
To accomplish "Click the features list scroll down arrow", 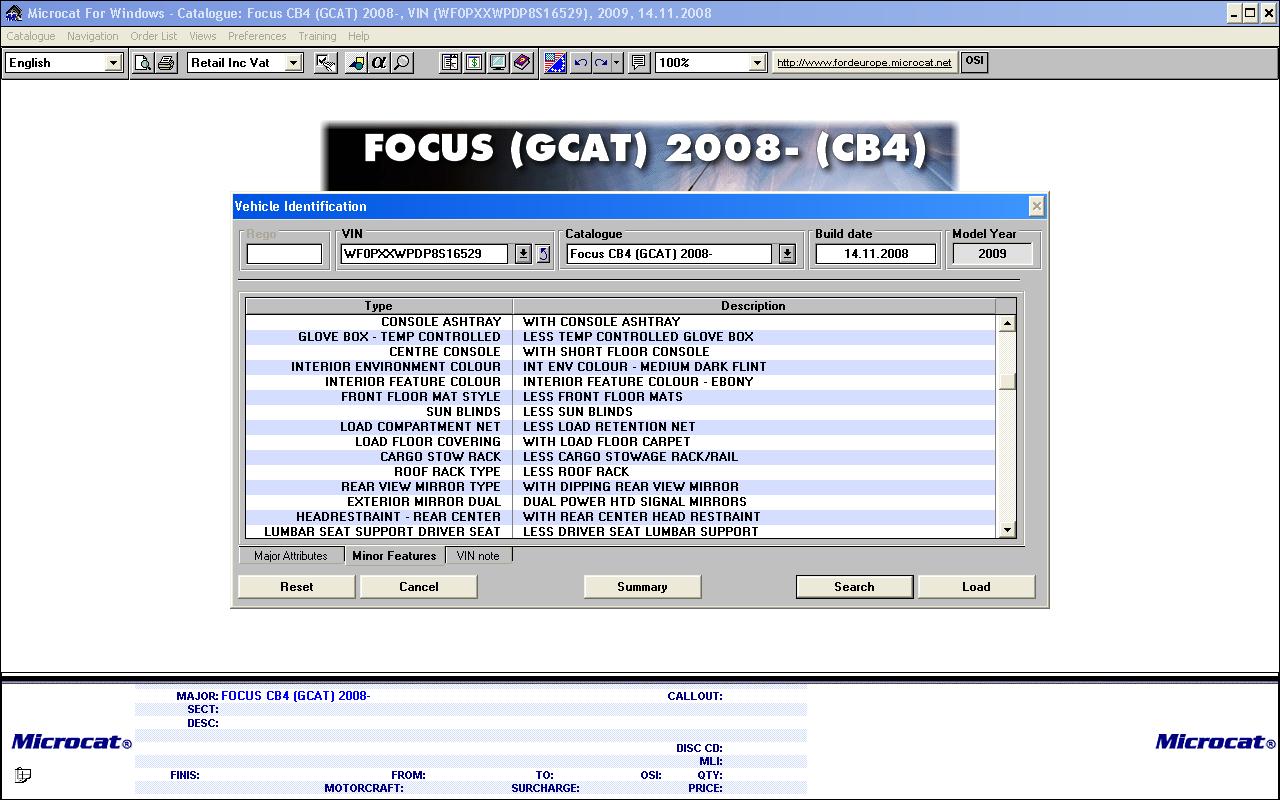I will (x=1007, y=530).
